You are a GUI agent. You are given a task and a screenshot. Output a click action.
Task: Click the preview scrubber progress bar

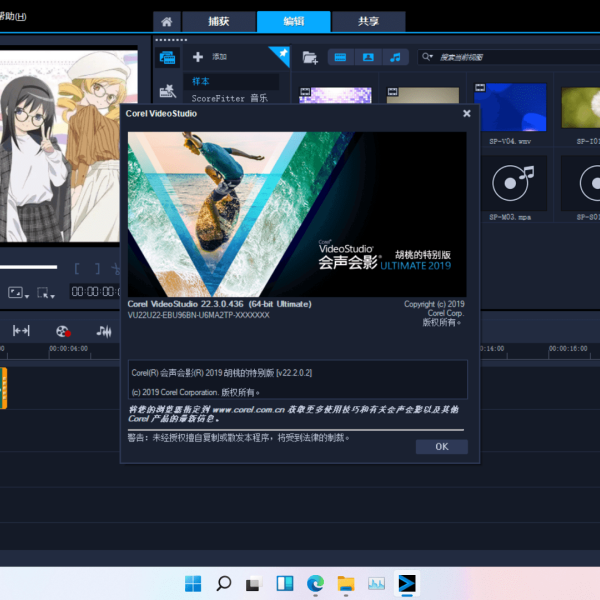[28, 267]
